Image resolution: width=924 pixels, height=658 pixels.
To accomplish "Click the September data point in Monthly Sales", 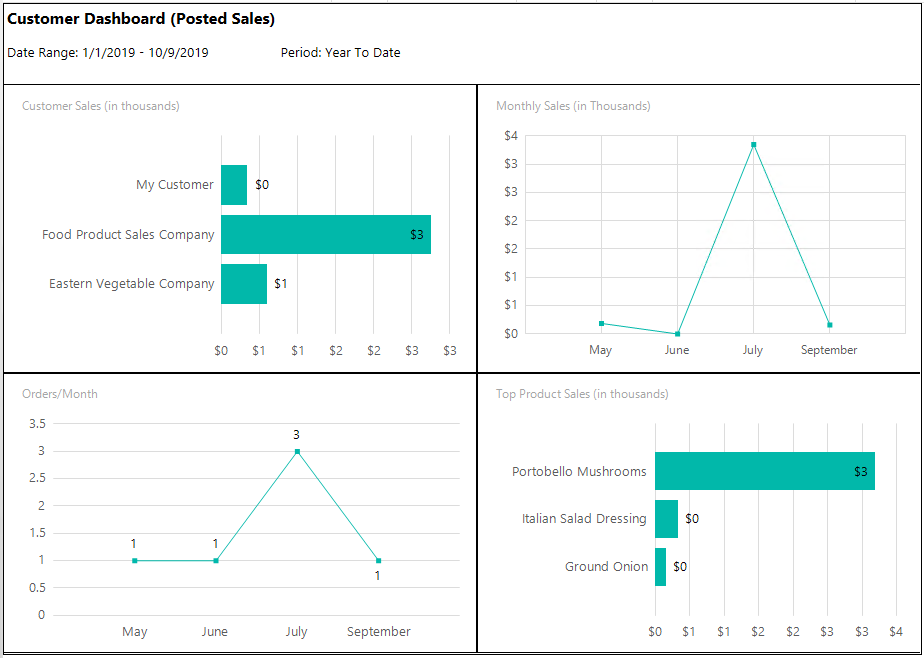I will [x=829, y=325].
